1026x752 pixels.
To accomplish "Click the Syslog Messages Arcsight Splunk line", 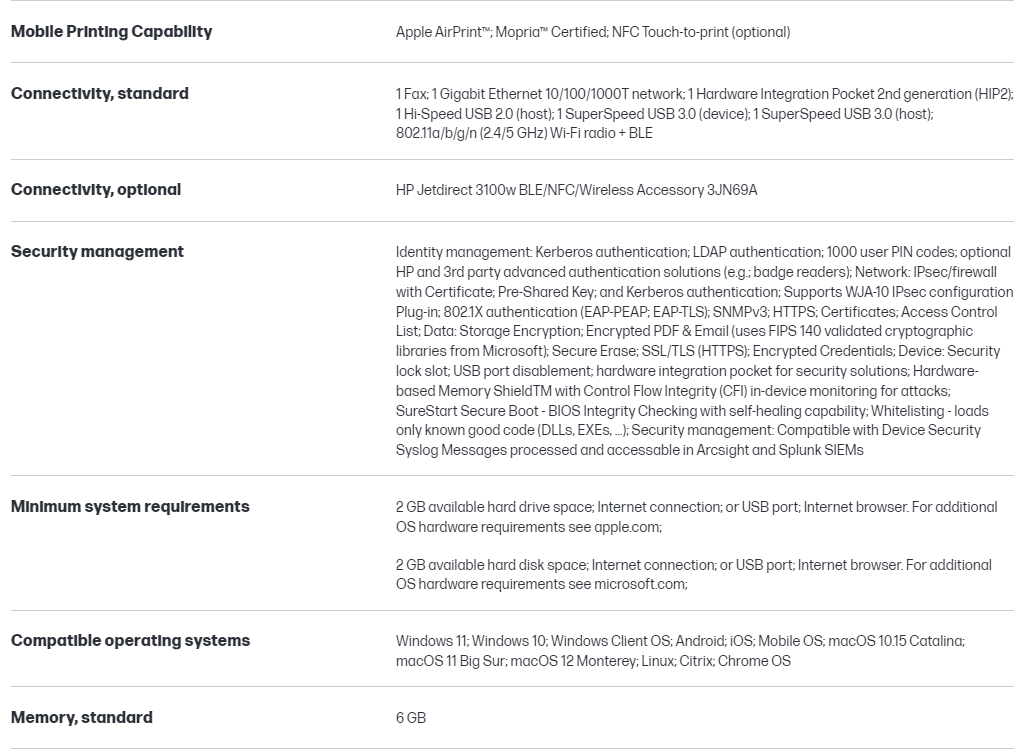I will tap(629, 450).
